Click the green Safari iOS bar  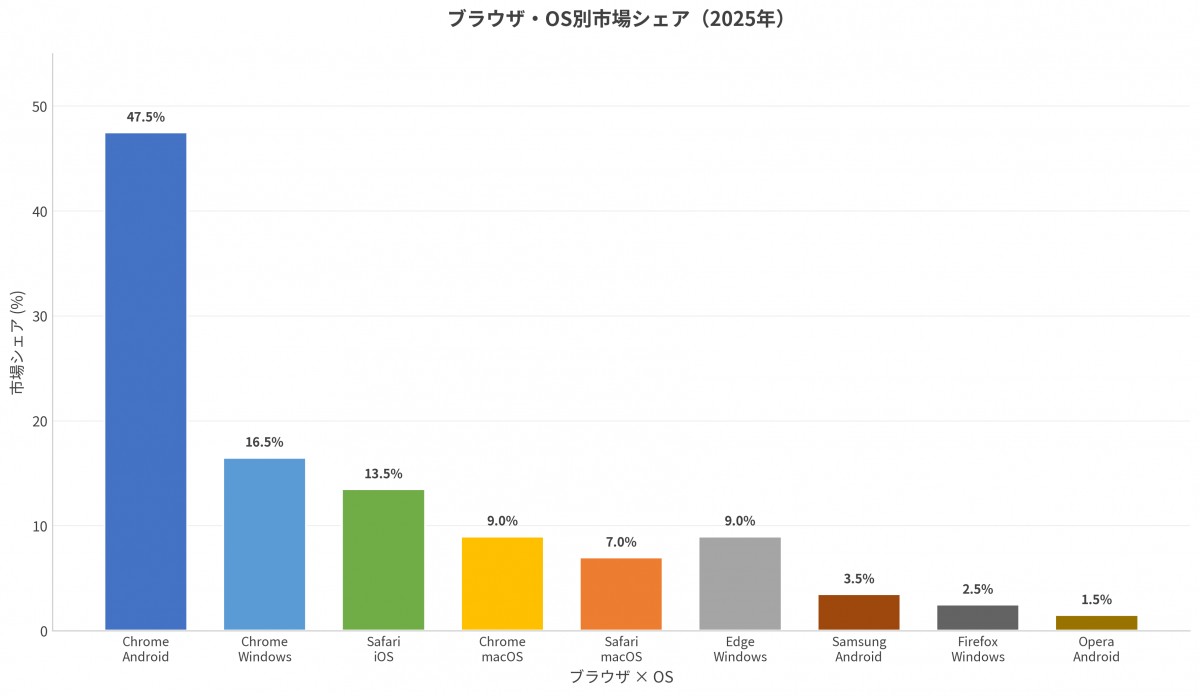tap(383, 560)
